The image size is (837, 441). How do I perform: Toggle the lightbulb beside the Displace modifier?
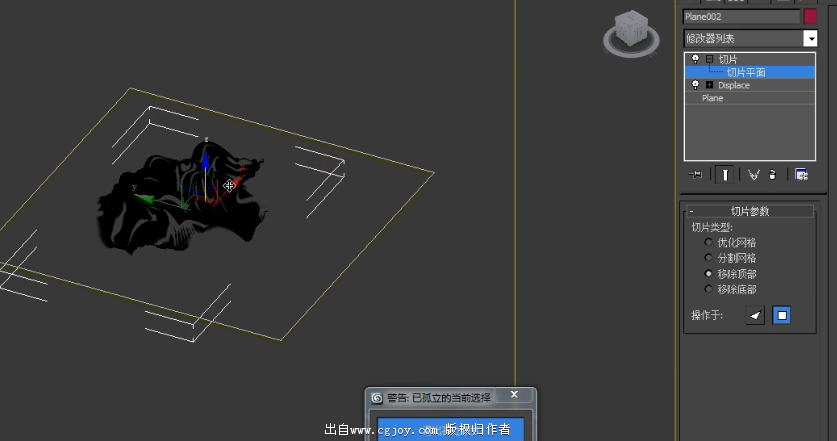click(695, 85)
